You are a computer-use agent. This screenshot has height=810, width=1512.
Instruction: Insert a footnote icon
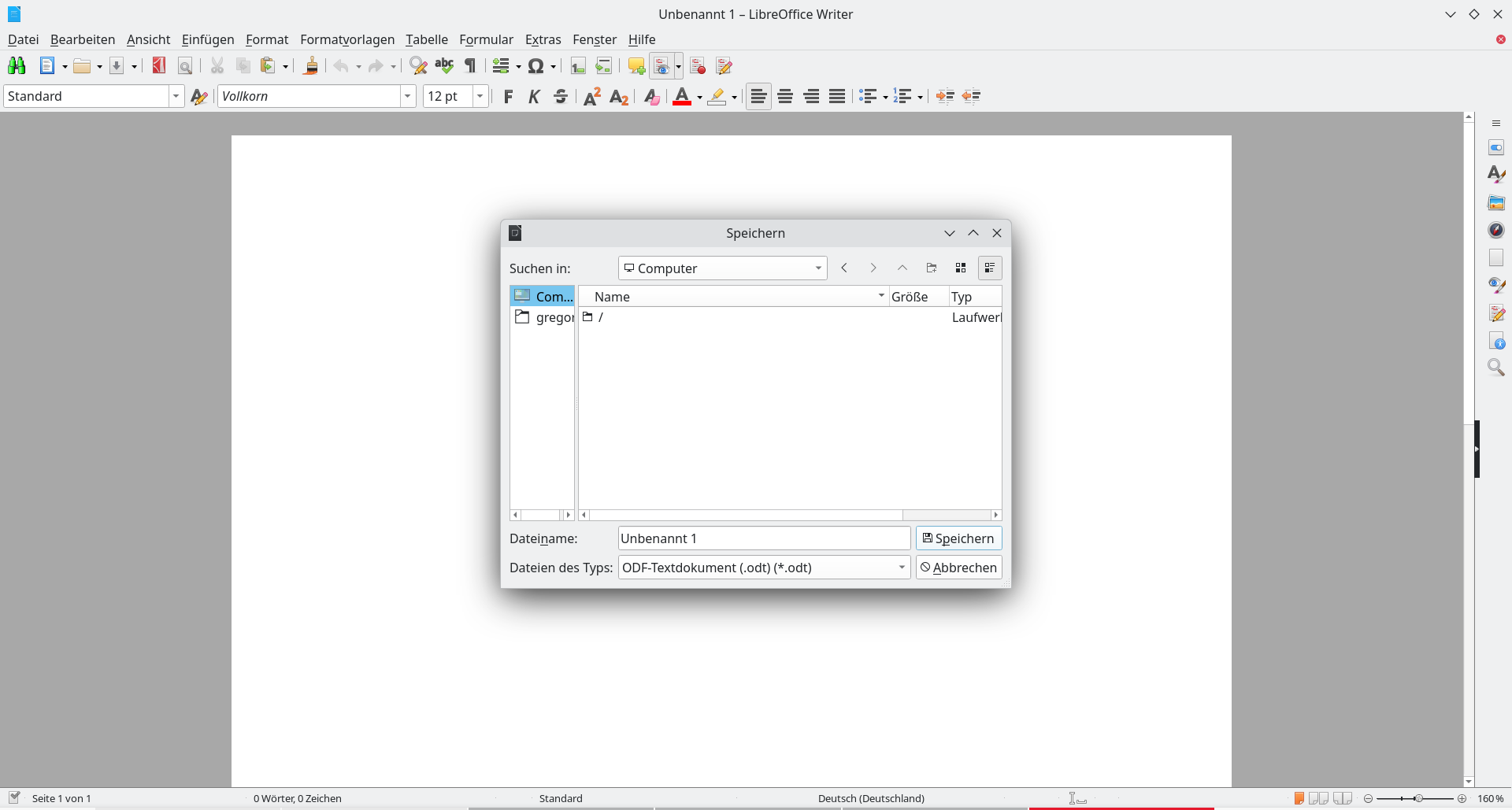[578, 66]
